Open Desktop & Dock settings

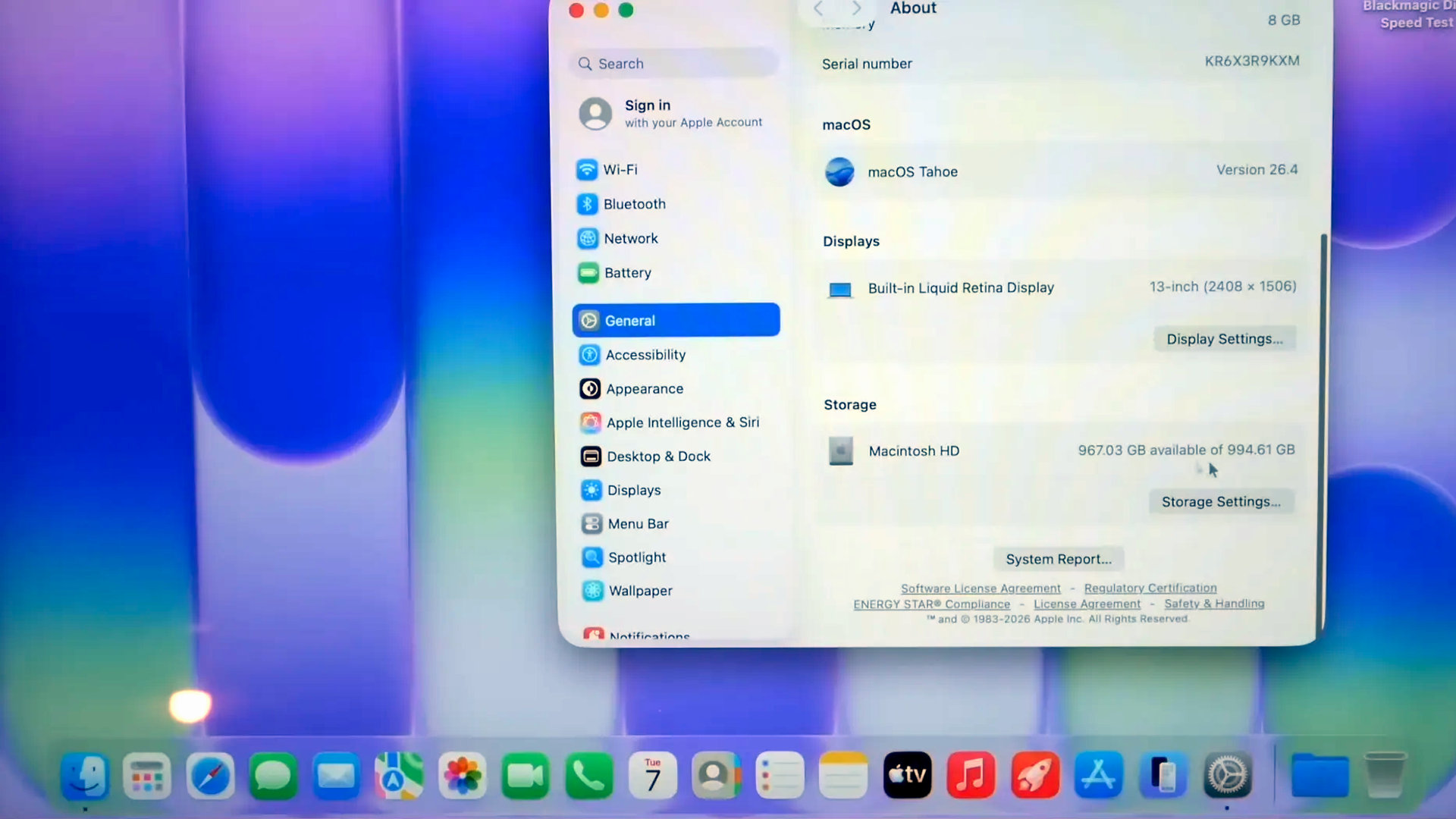pos(658,456)
